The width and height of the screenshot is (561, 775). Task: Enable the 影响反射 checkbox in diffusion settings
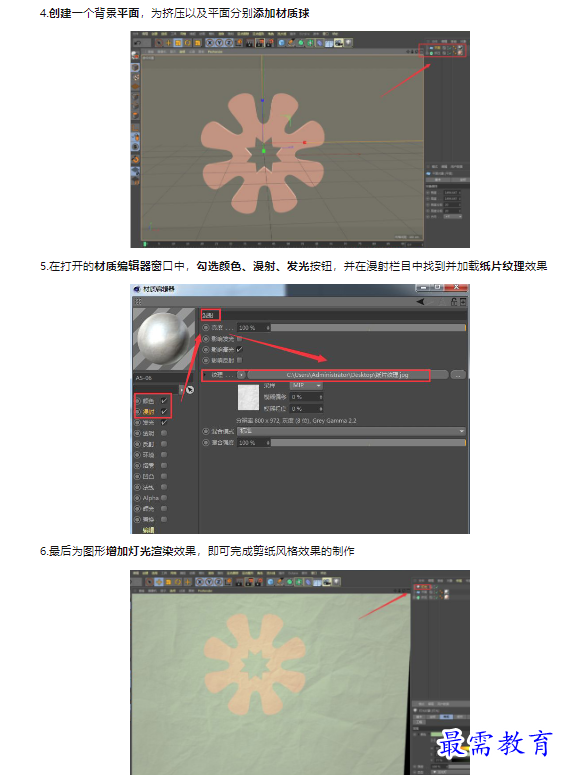tap(240, 360)
